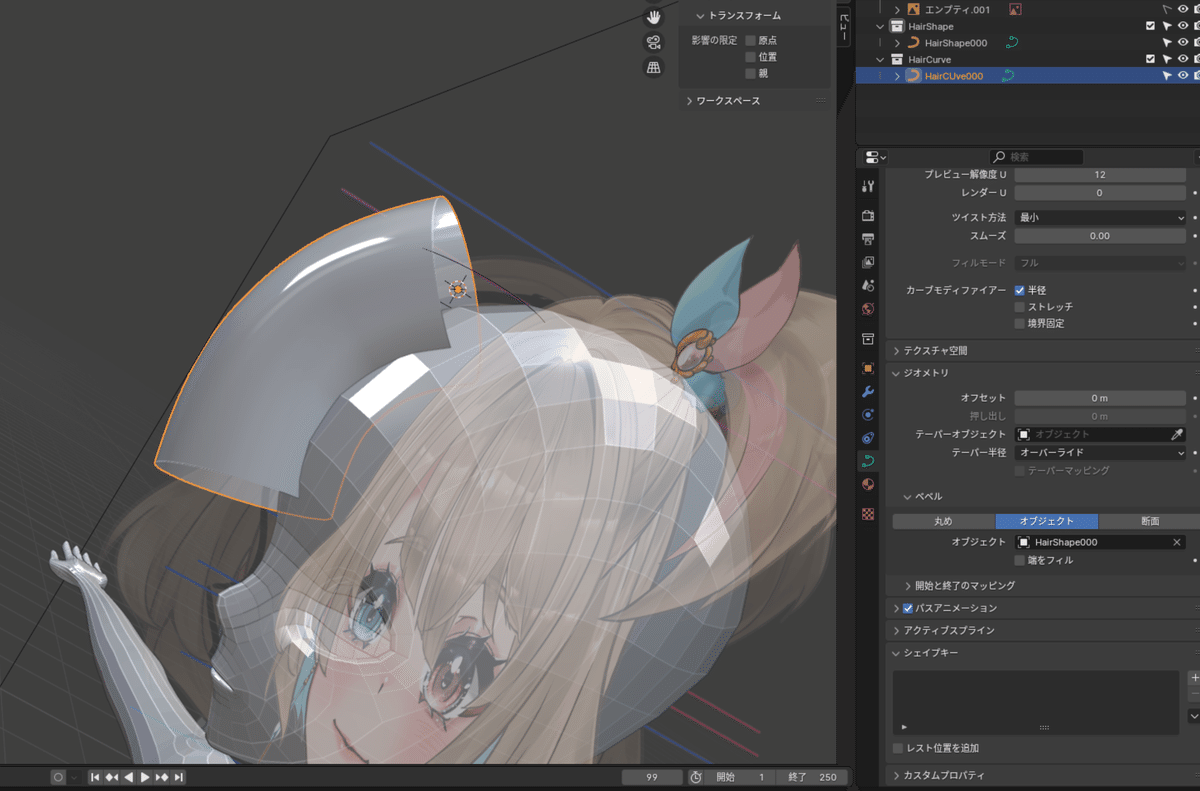
Task: Select オブジェクト bevel mode tab
Action: [x=1046, y=521]
